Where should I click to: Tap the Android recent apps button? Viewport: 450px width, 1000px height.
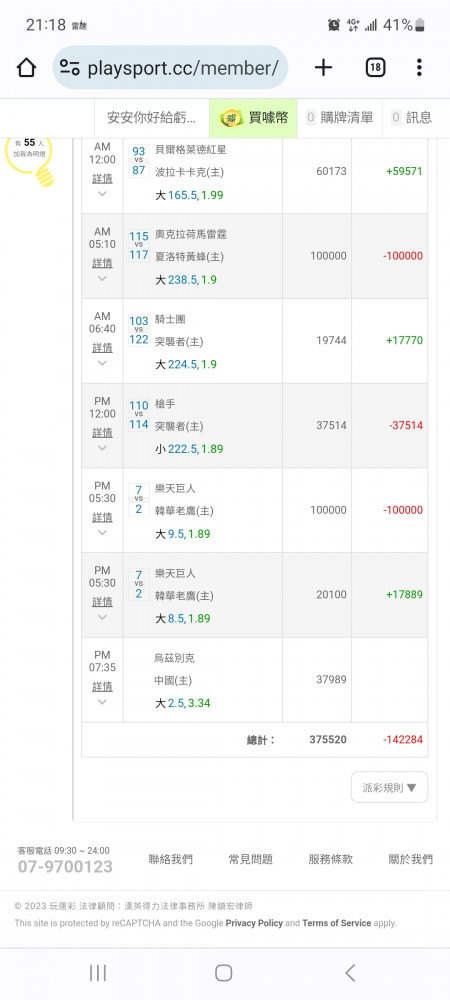(98, 973)
